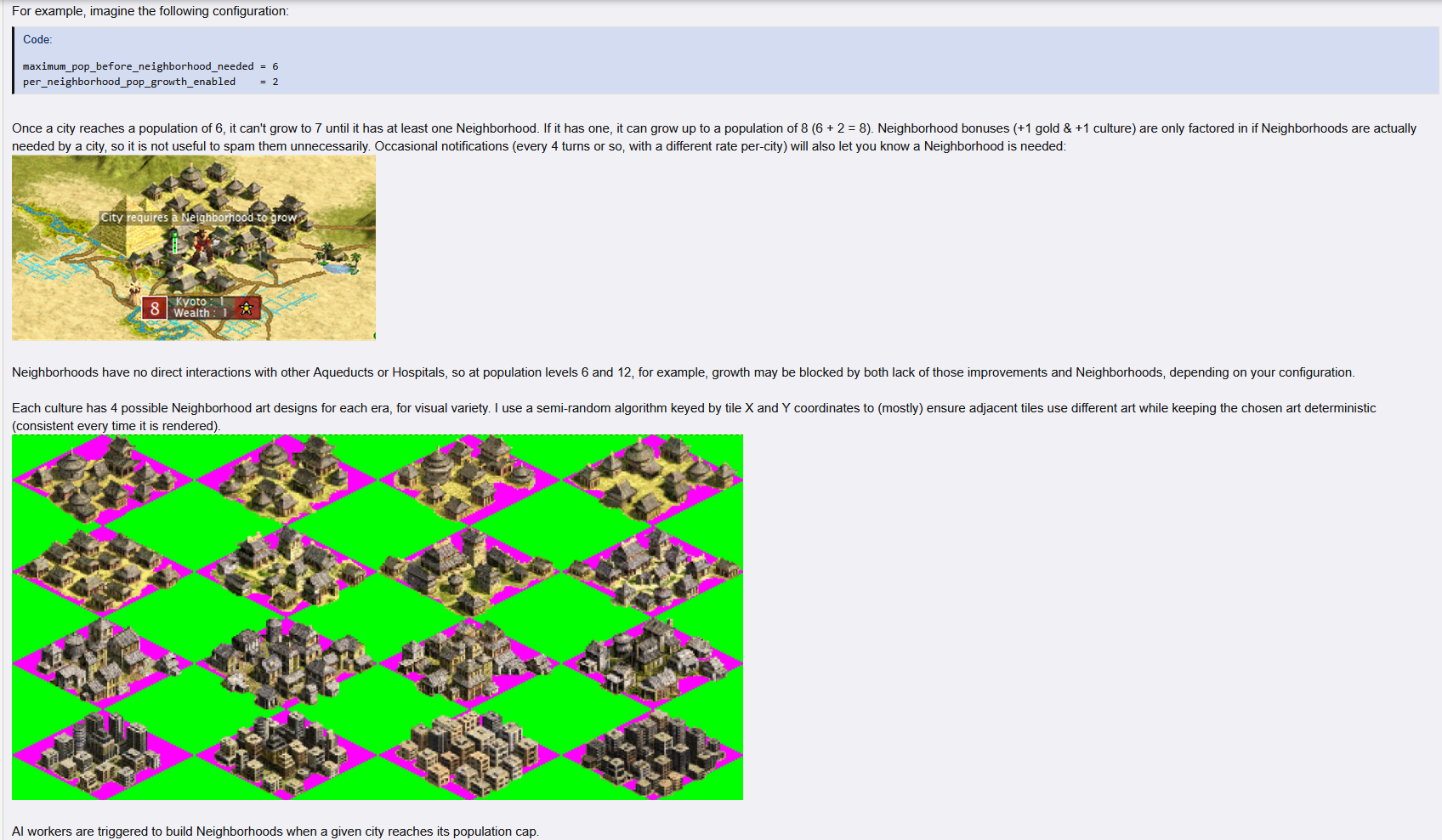Click the "City requires a Neighborhood to grow" message
Viewport: 1442px width, 840px height.
point(199,218)
